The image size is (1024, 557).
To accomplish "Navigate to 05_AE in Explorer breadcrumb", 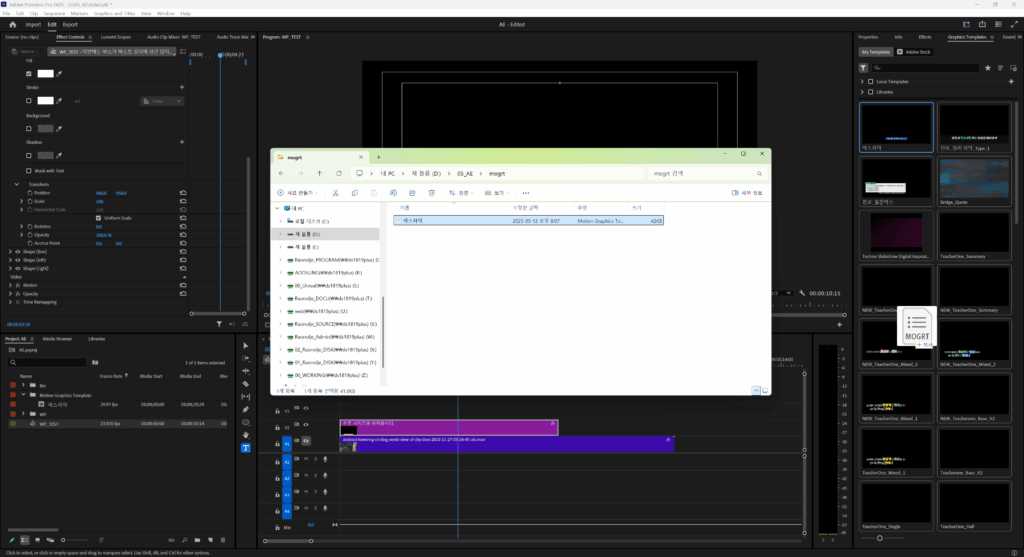I will (464, 174).
